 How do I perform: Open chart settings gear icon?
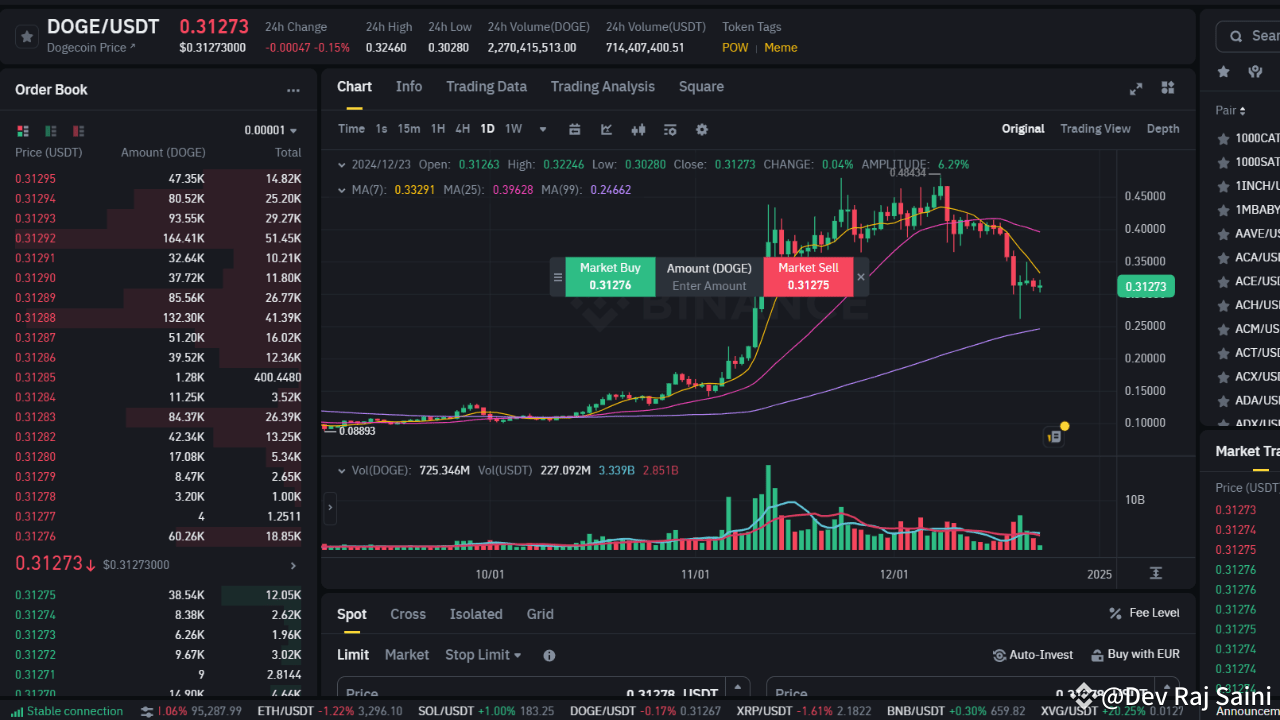(x=702, y=129)
